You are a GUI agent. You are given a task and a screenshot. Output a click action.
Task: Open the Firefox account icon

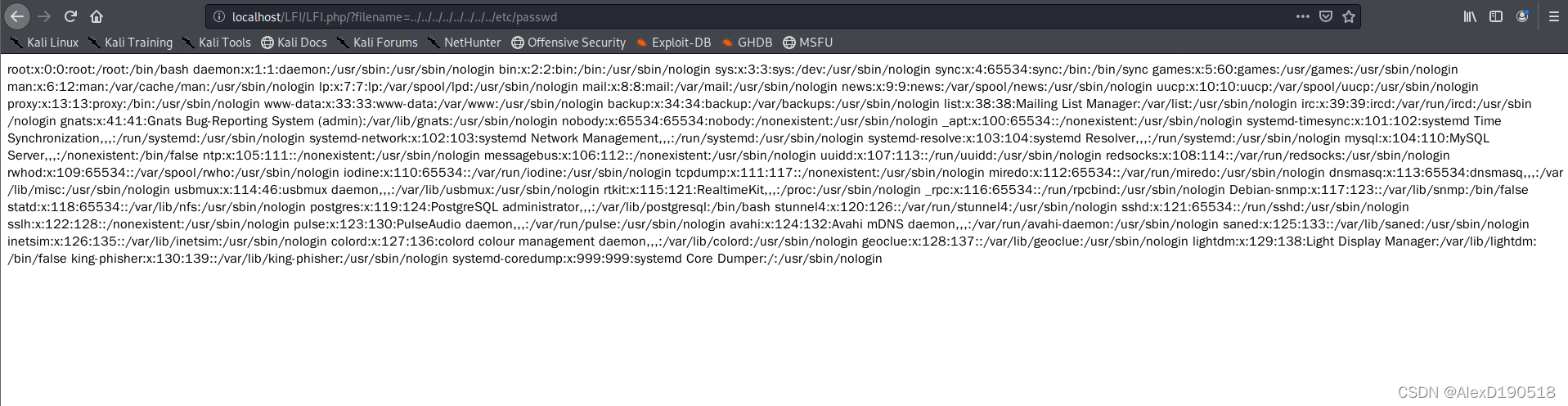(x=1522, y=16)
